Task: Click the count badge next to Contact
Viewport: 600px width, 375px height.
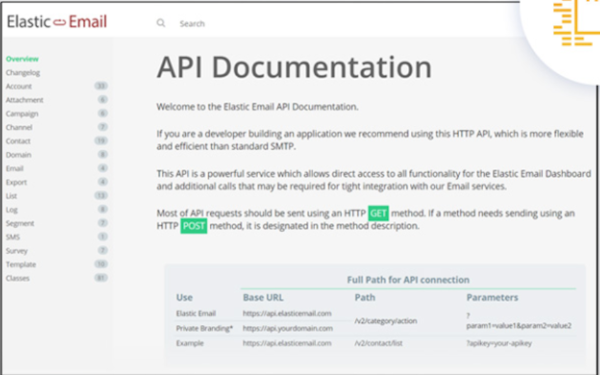Action: point(101,141)
